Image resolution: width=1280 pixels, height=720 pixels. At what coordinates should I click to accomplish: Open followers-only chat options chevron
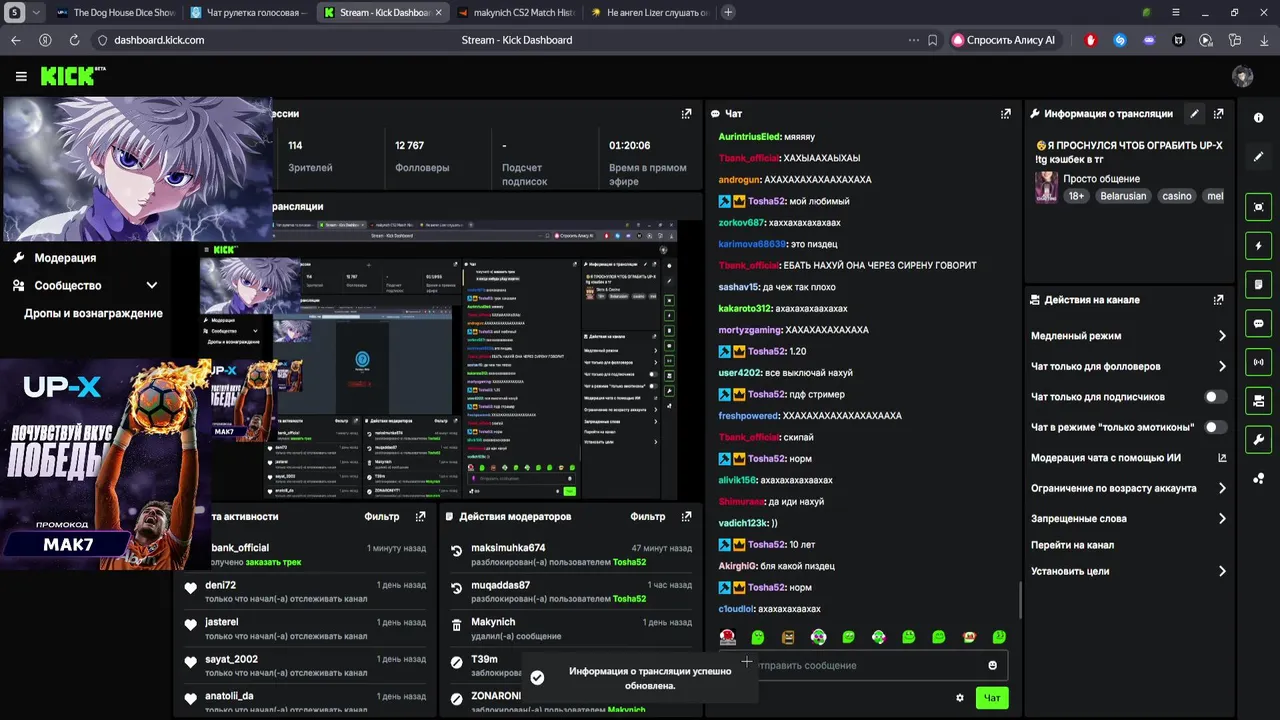[1222, 367]
